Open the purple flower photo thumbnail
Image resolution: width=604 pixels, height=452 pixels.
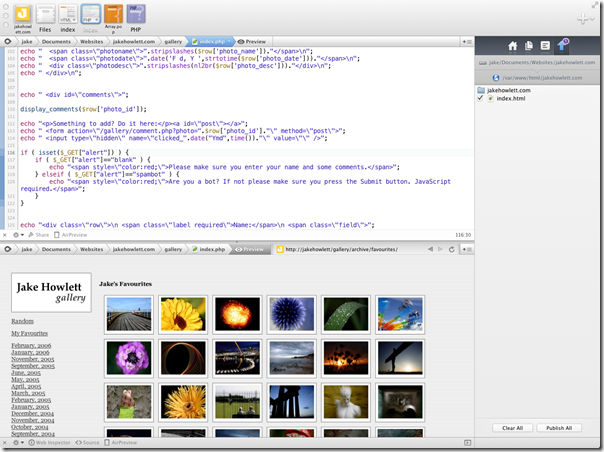click(x=129, y=358)
